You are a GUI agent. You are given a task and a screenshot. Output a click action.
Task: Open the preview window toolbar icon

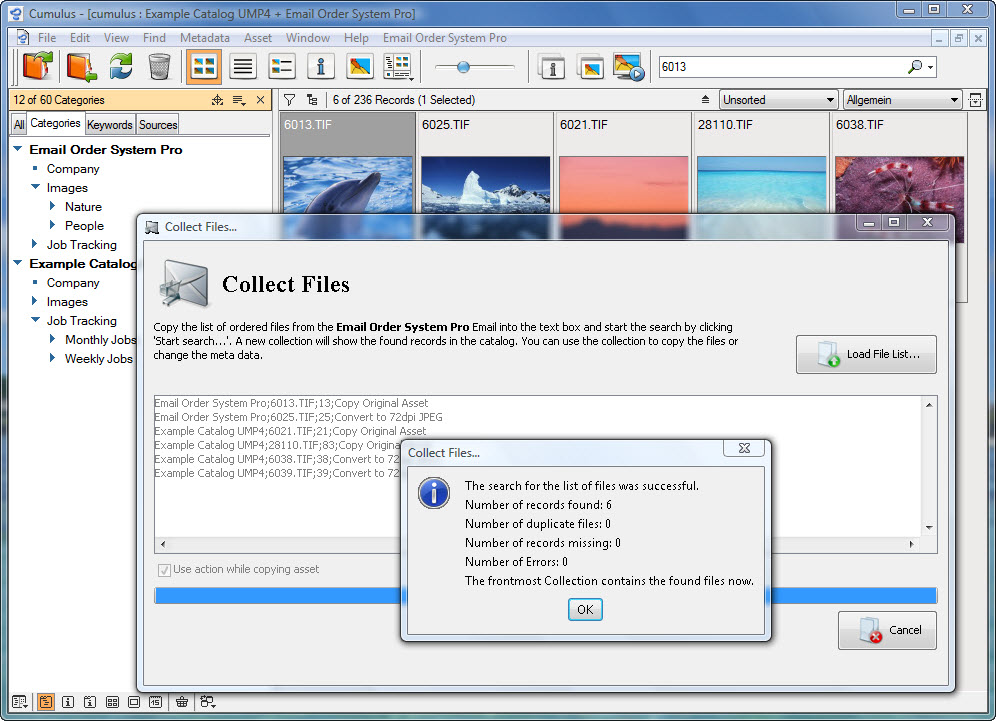point(591,67)
